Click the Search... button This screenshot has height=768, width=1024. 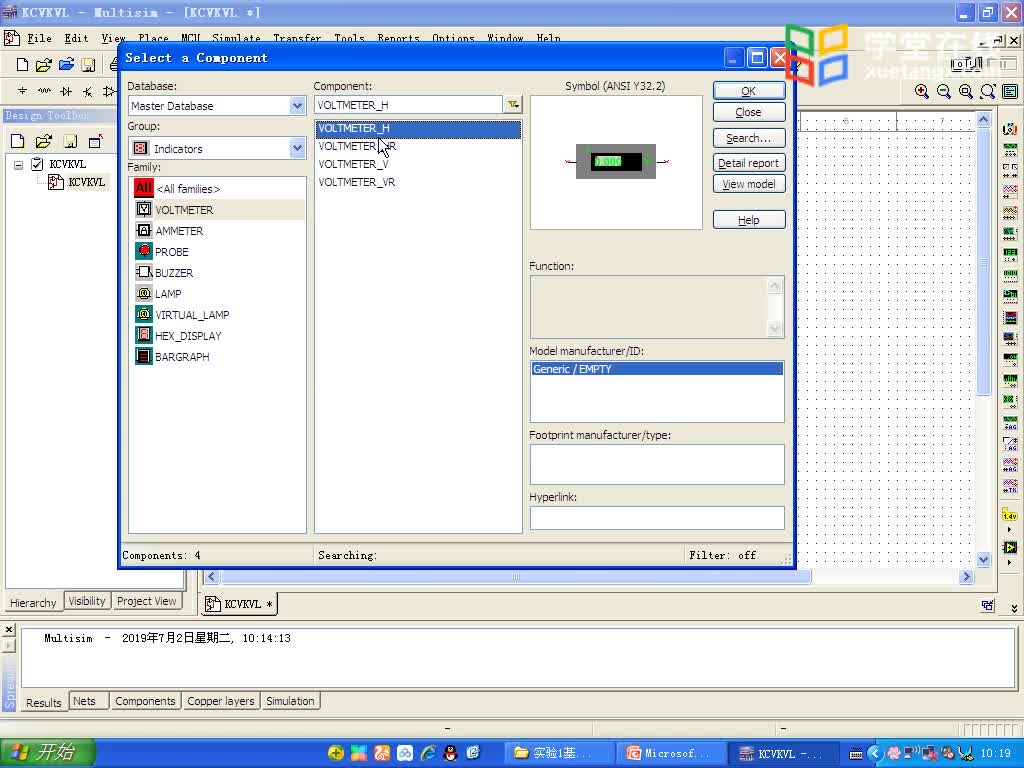pyautogui.click(x=748, y=138)
